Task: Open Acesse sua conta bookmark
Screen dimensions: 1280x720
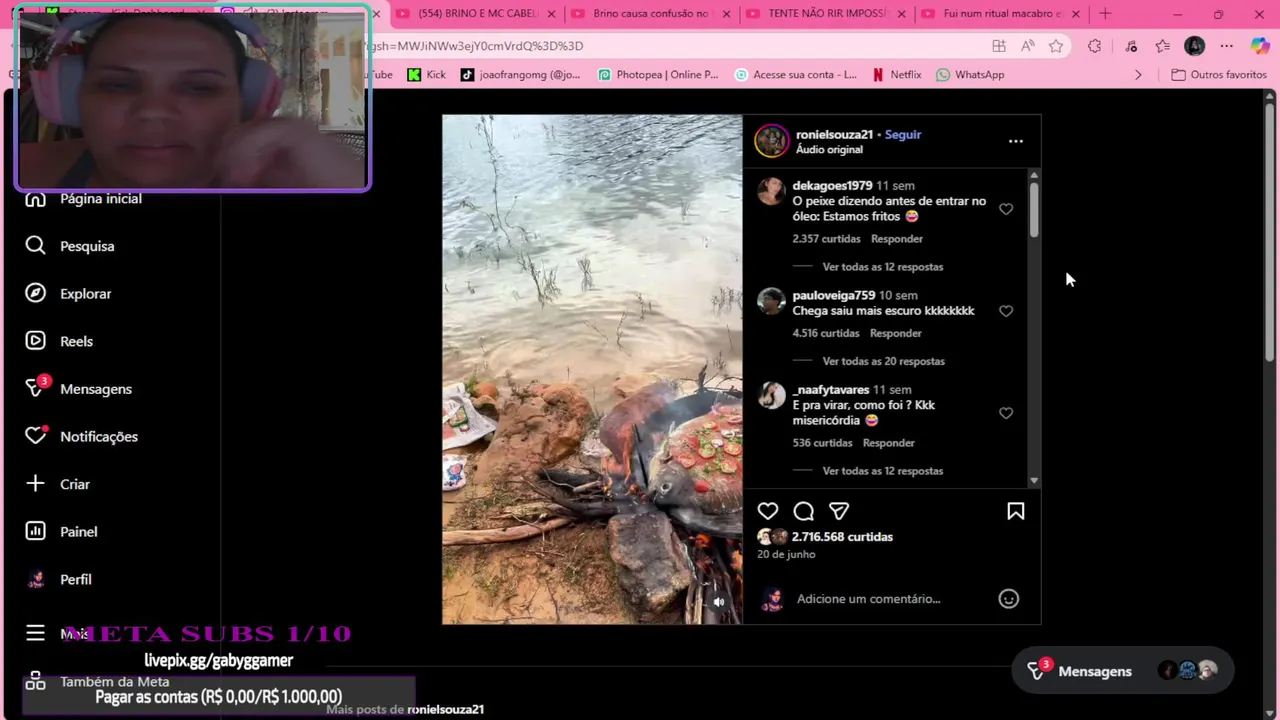Action: pos(795,74)
